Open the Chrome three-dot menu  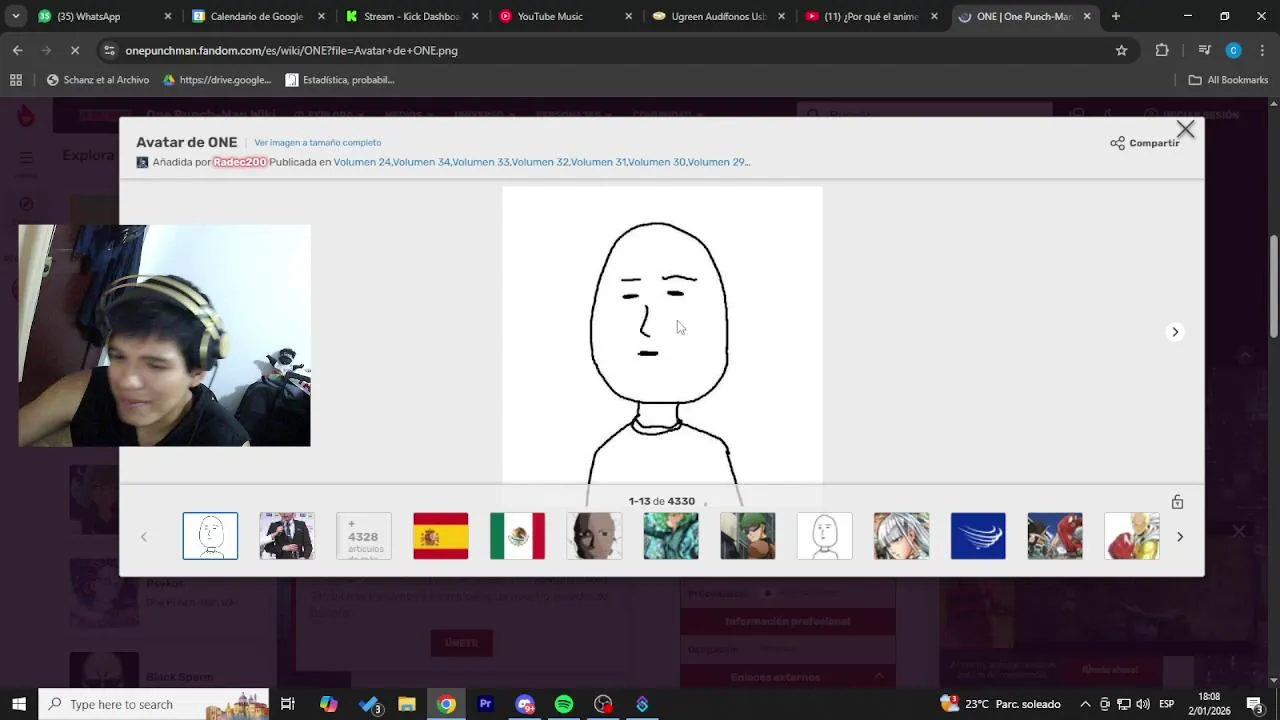point(1262,50)
